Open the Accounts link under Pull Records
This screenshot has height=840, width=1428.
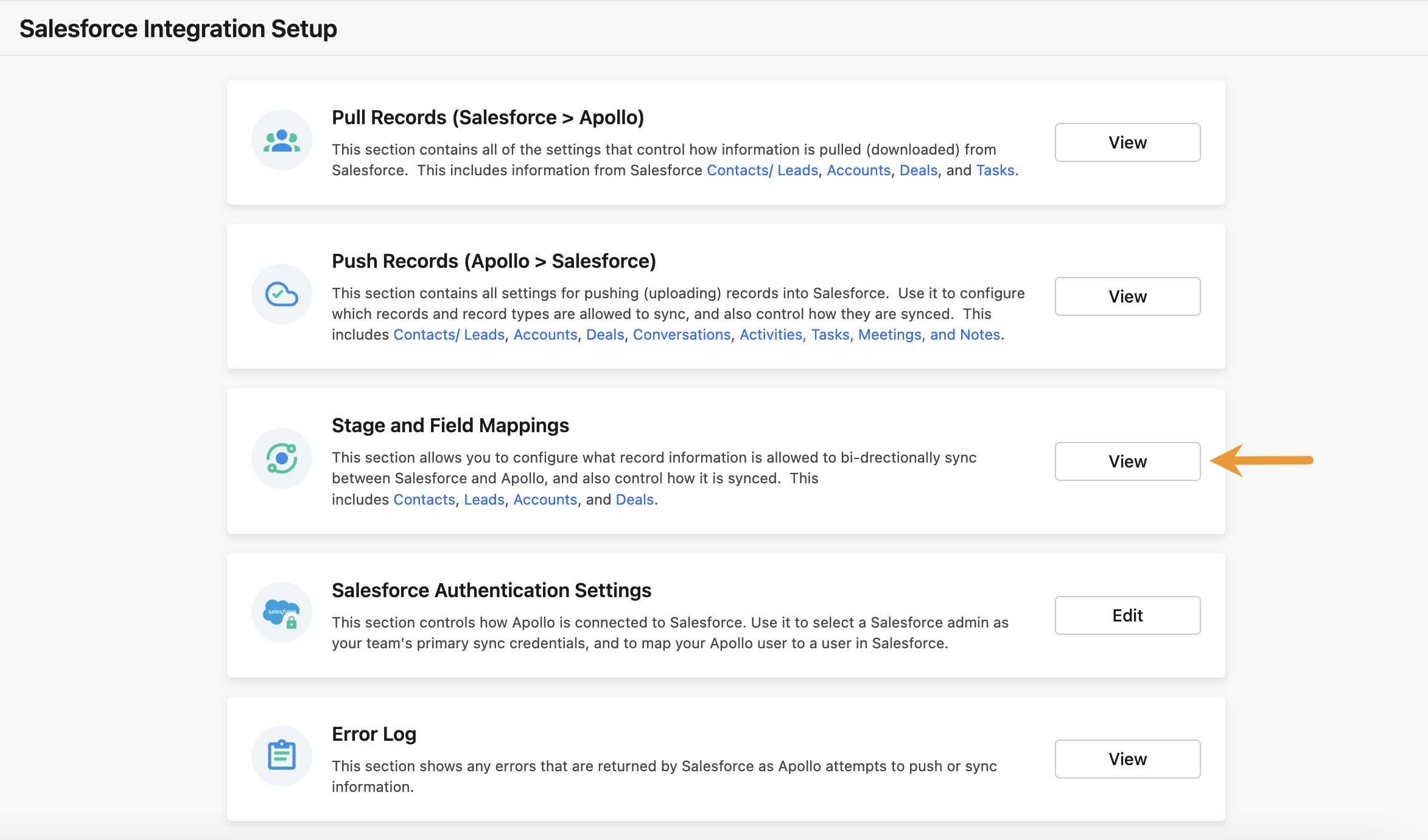858,170
